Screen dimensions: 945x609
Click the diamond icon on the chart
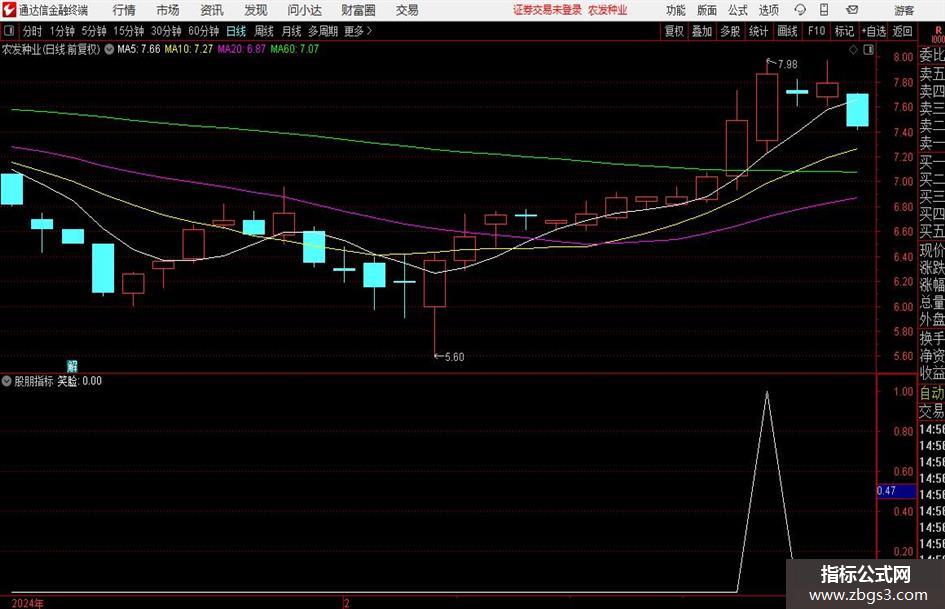(x=853, y=50)
